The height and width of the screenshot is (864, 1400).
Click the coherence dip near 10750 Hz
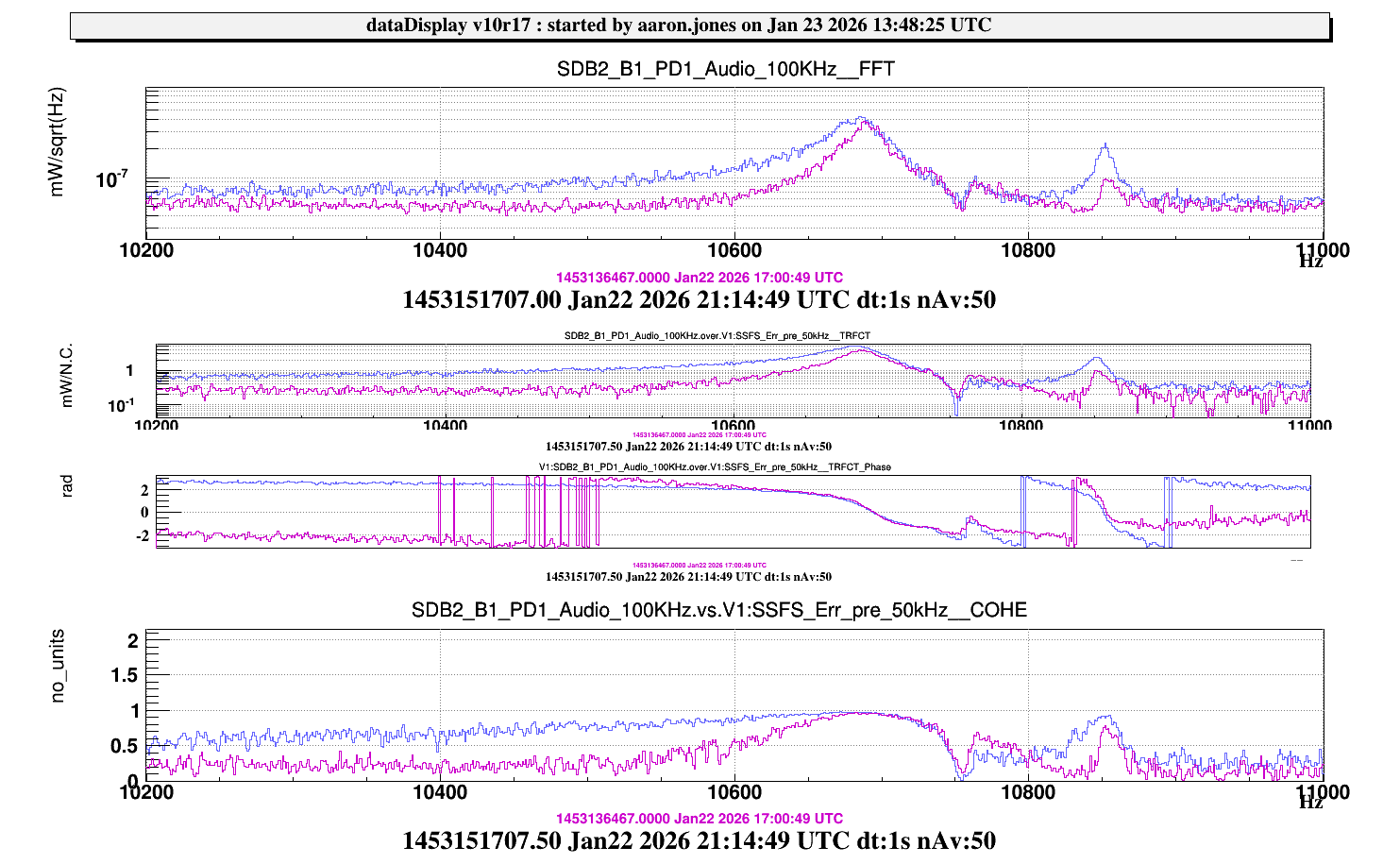(x=961, y=772)
